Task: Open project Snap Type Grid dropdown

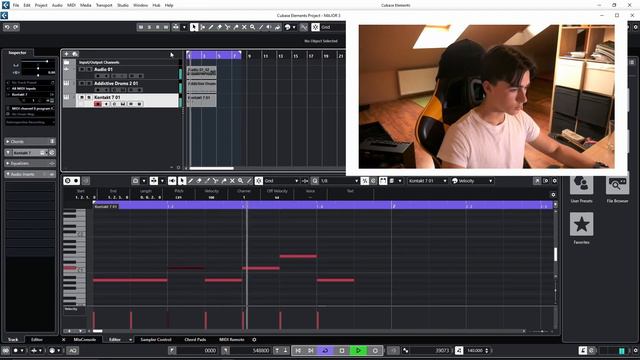Action: [x=333, y=27]
